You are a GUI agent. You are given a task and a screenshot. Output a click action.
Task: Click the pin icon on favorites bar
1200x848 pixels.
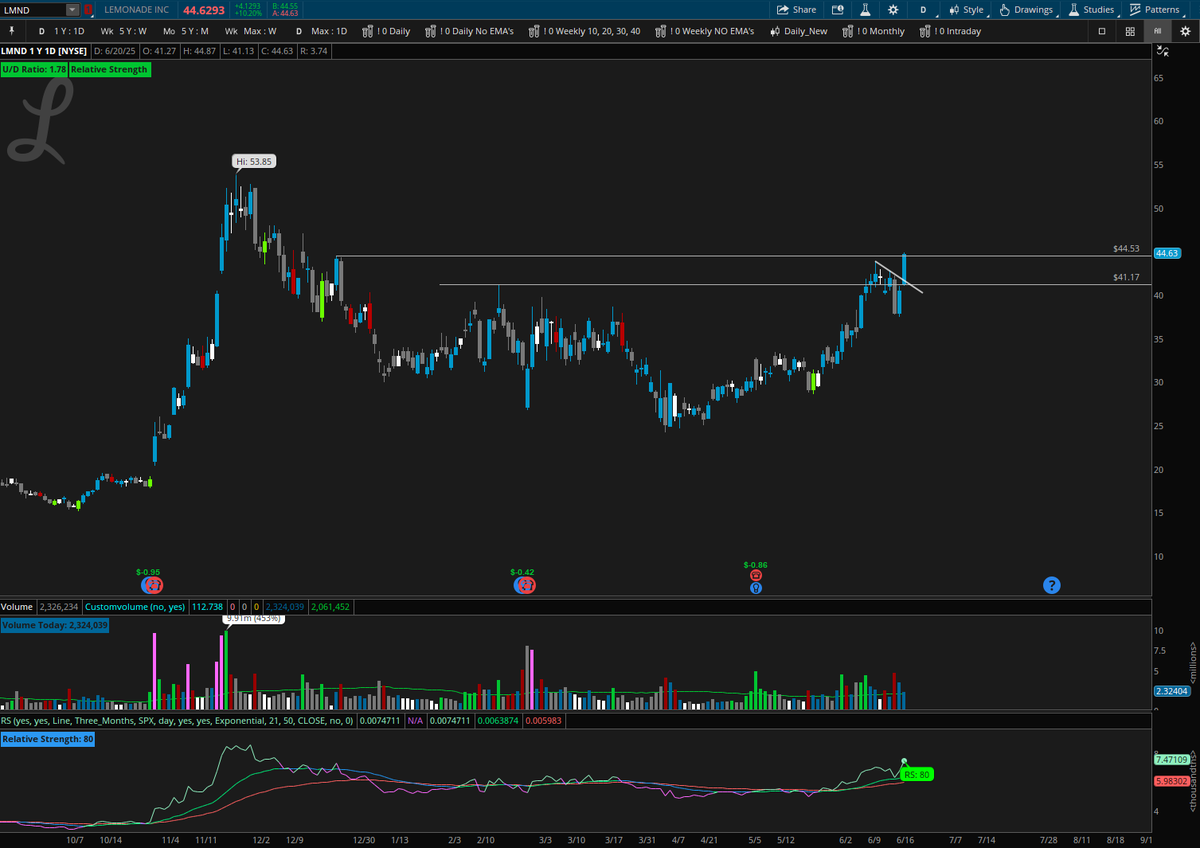click(11, 31)
